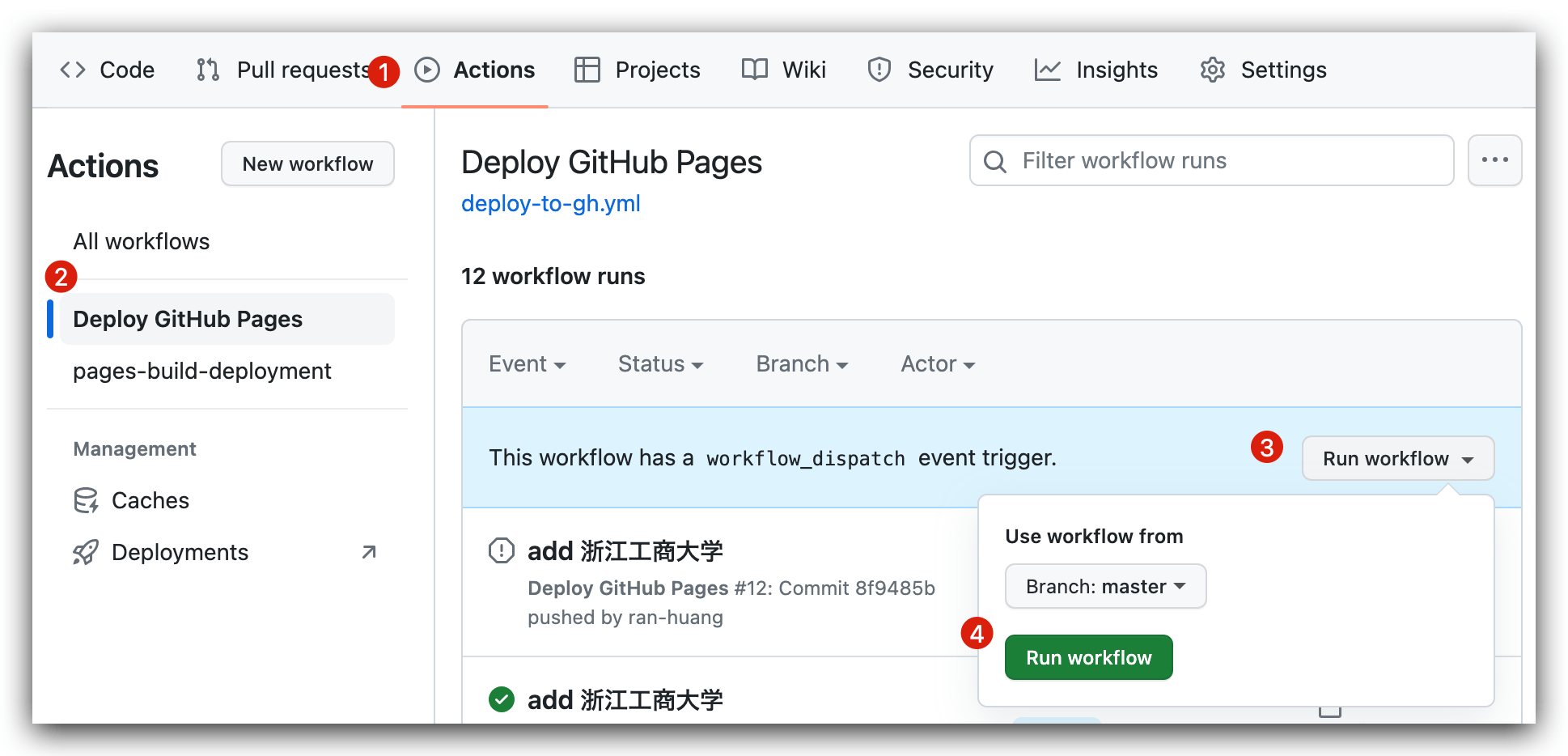Click the Pull requests icon
Image resolution: width=1568 pixels, height=756 pixels.
tap(207, 70)
